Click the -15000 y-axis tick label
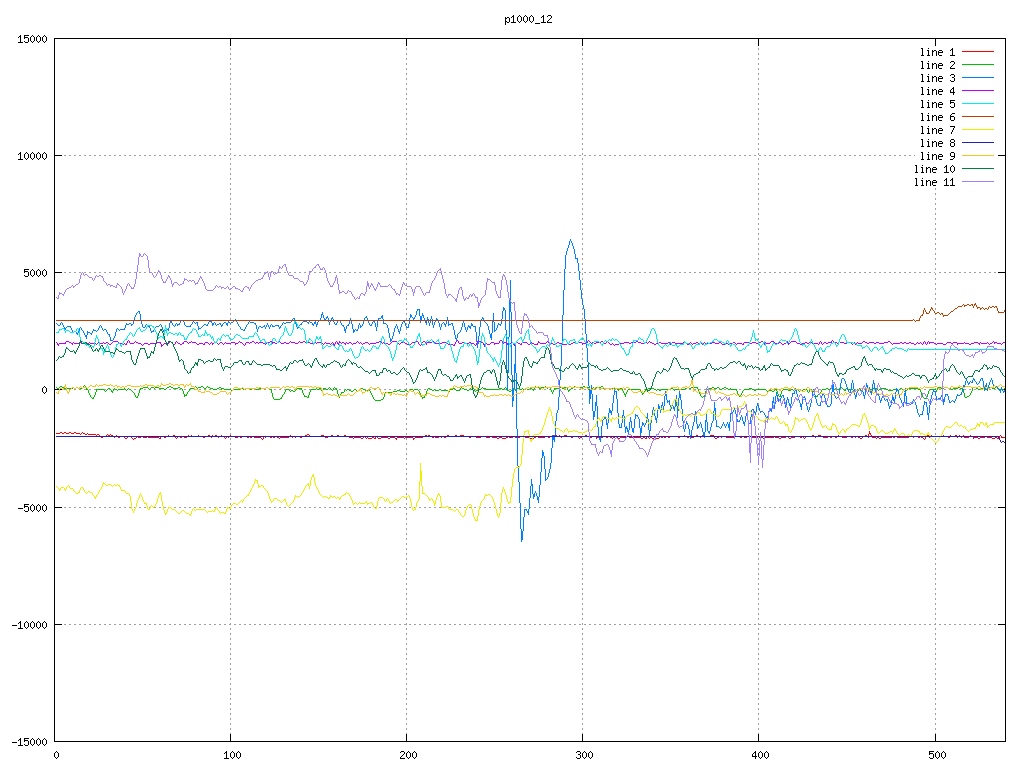Screen dimensions: 1024x768 pyautogui.click(x=28, y=741)
